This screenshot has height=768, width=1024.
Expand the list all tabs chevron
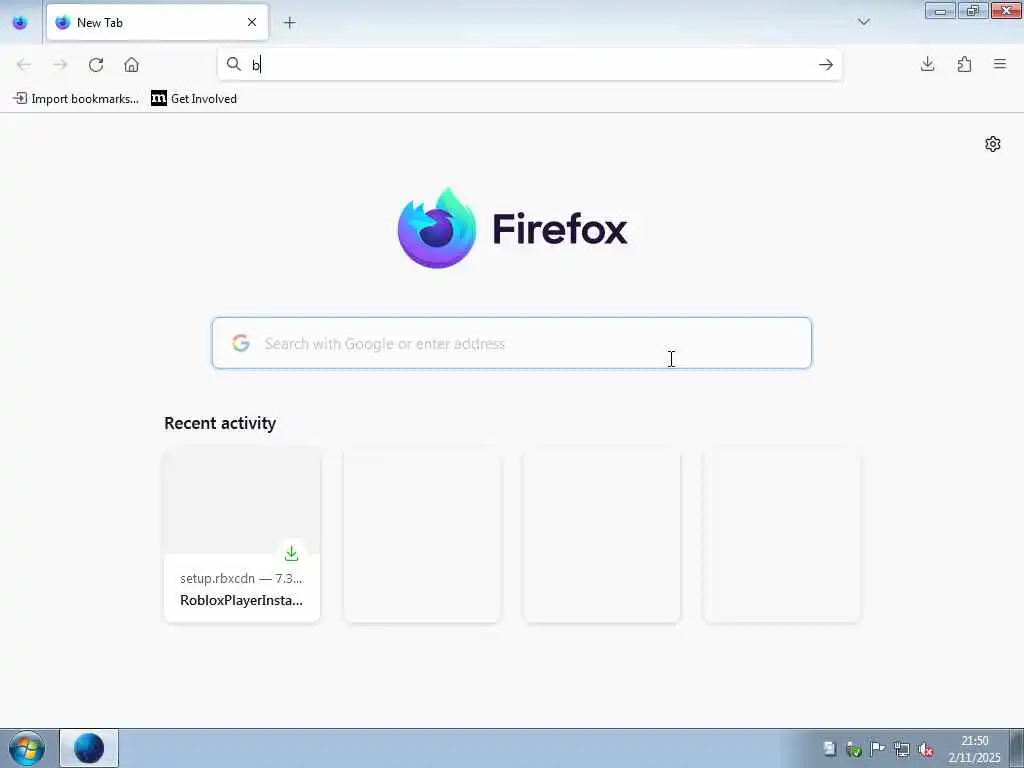(863, 22)
